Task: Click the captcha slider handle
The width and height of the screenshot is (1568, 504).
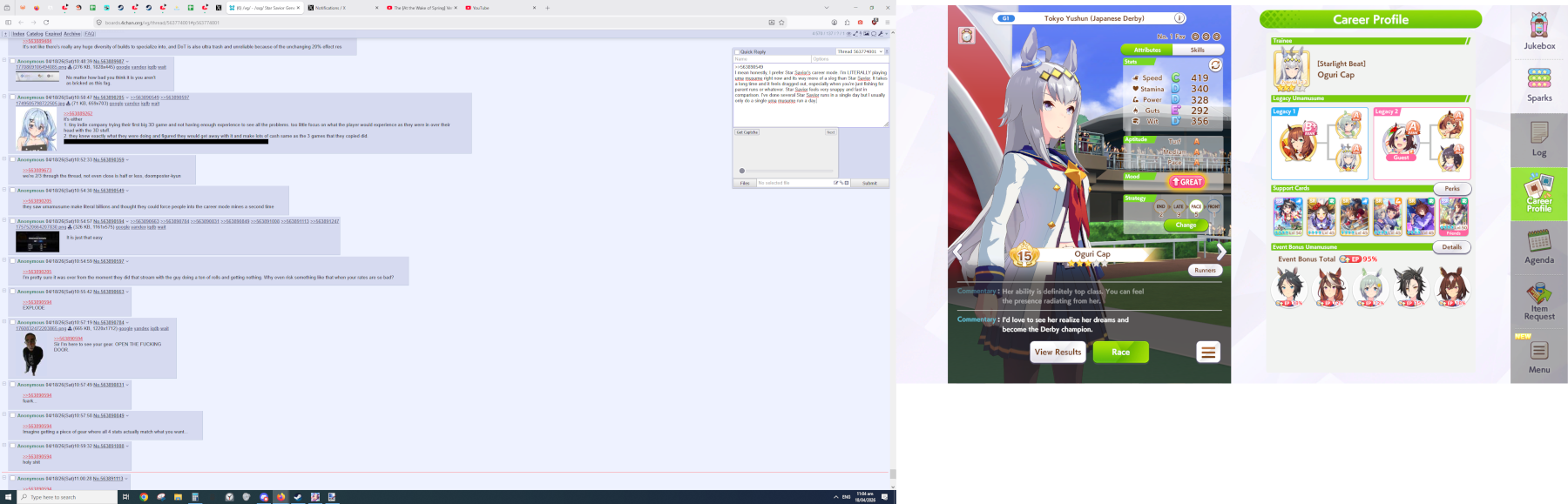Action: (x=742, y=171)
